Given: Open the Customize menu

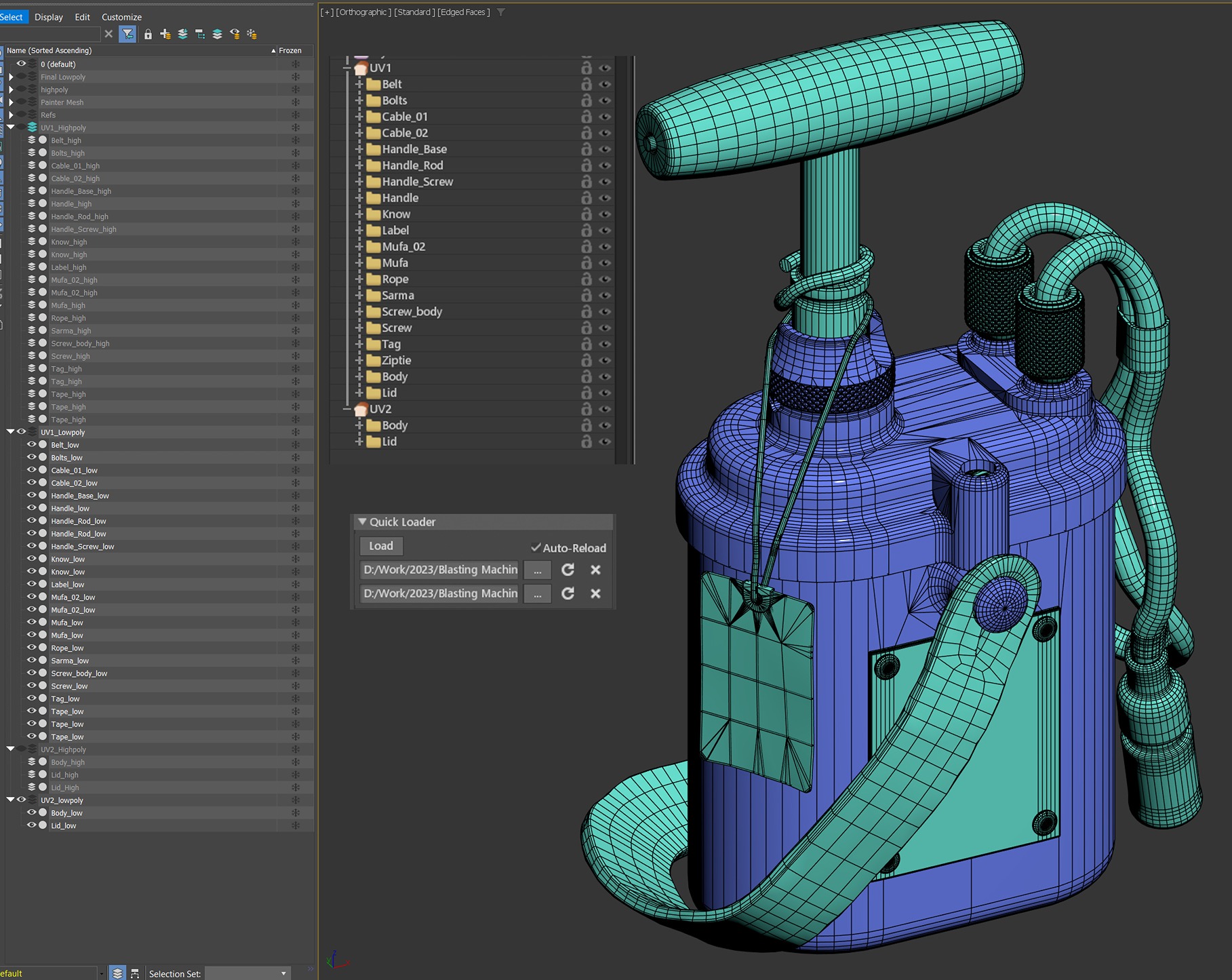Looking at the screenshot, I should click(121, 17).
